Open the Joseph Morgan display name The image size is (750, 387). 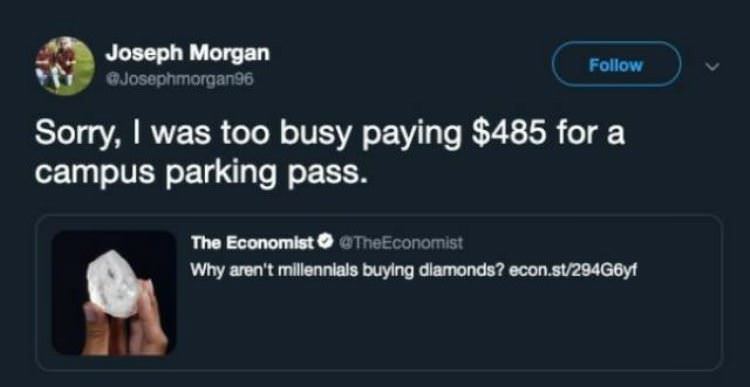[188, 53]
